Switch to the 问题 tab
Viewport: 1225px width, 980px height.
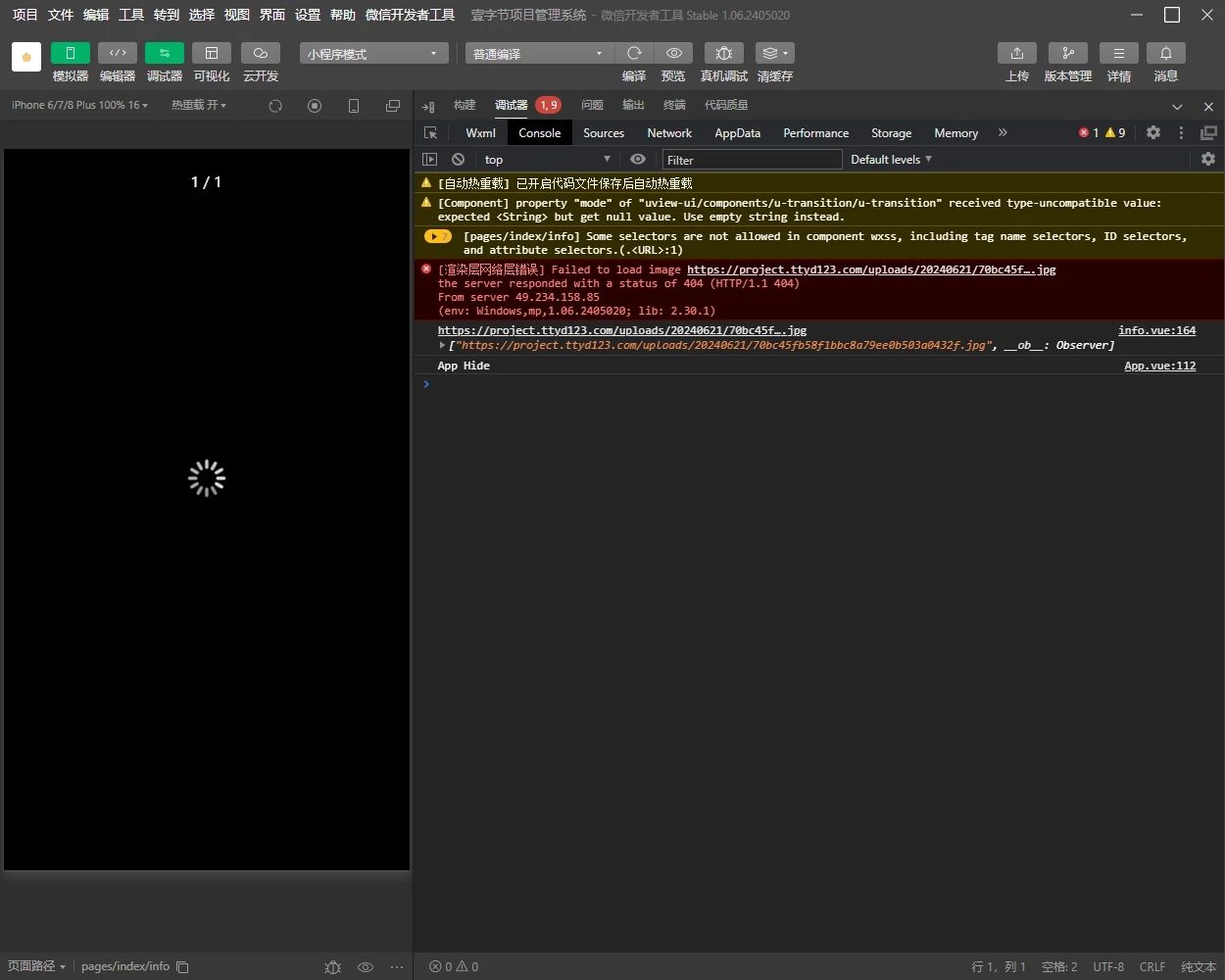[x=592, y=105]
